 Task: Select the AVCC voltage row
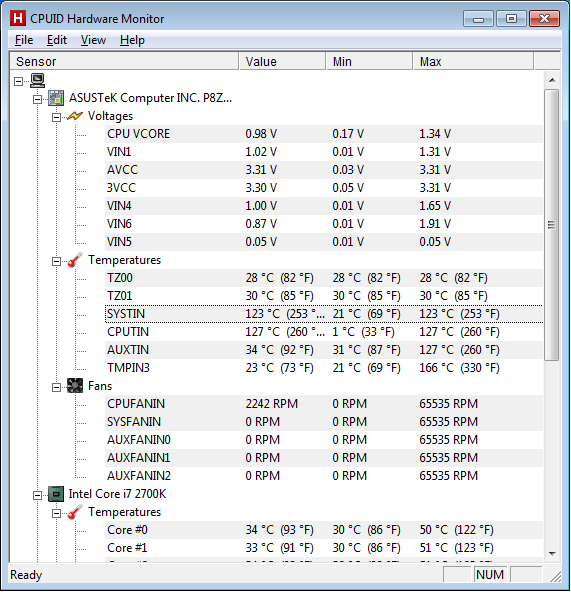324,170
